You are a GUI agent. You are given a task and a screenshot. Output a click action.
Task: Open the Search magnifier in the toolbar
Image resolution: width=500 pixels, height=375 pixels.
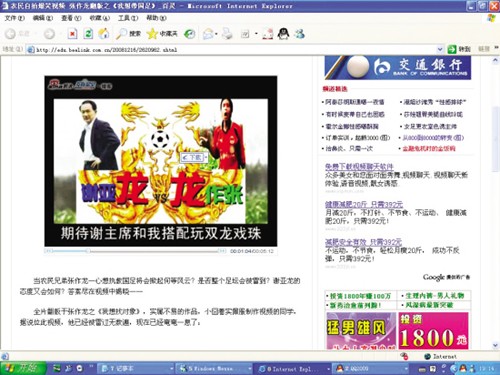pyautogui.click(x=128, y=34)
